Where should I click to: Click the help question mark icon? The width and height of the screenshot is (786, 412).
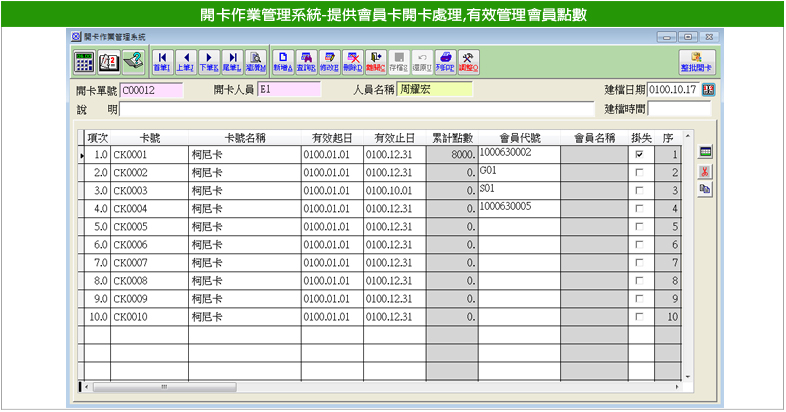pyautogui.click(x=132, y=60)
